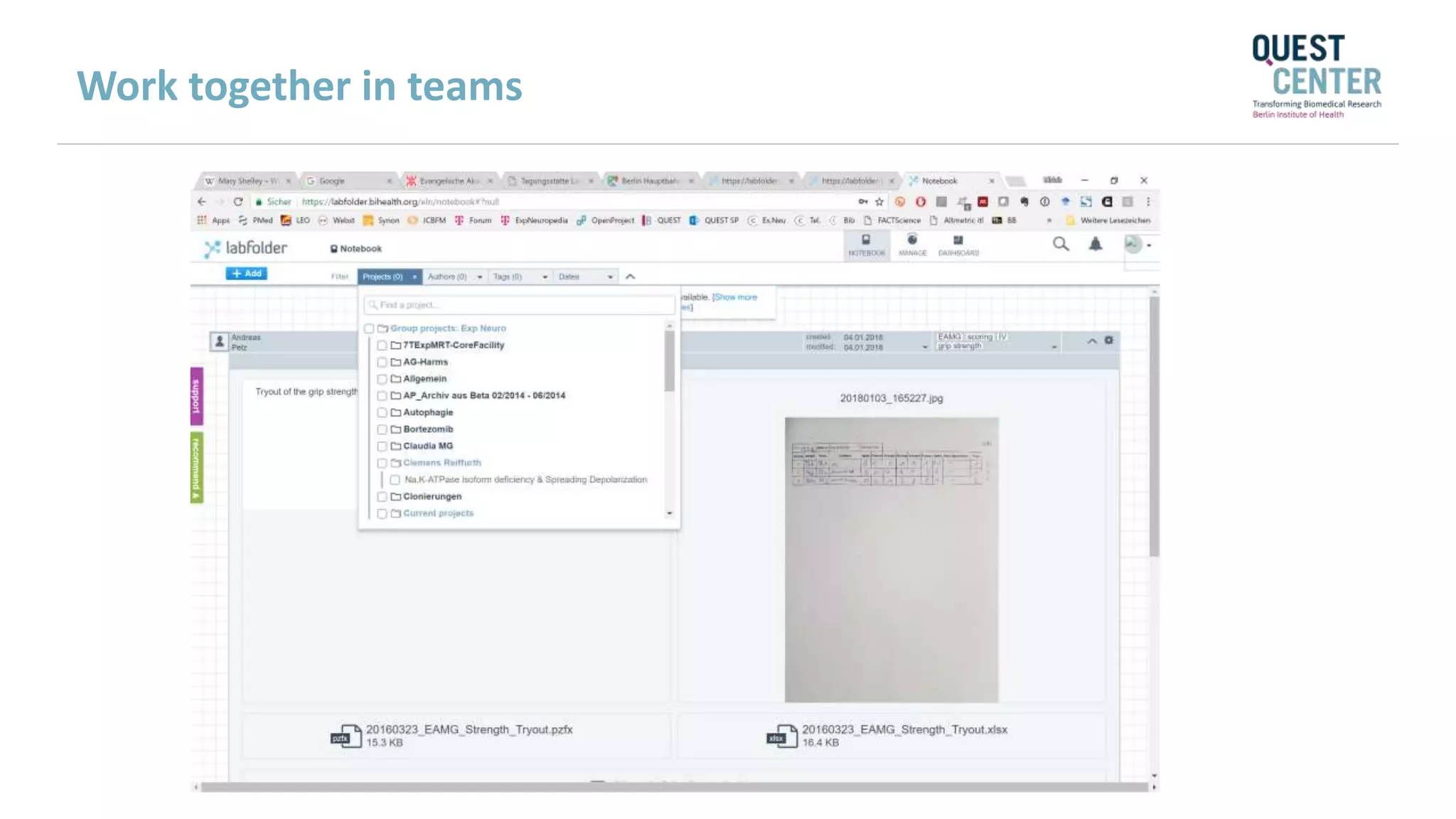Open the entry settings gear icon
The width and height of the screenshot is (1456, 819).
pyautogui.click(x=1108, y=341)
